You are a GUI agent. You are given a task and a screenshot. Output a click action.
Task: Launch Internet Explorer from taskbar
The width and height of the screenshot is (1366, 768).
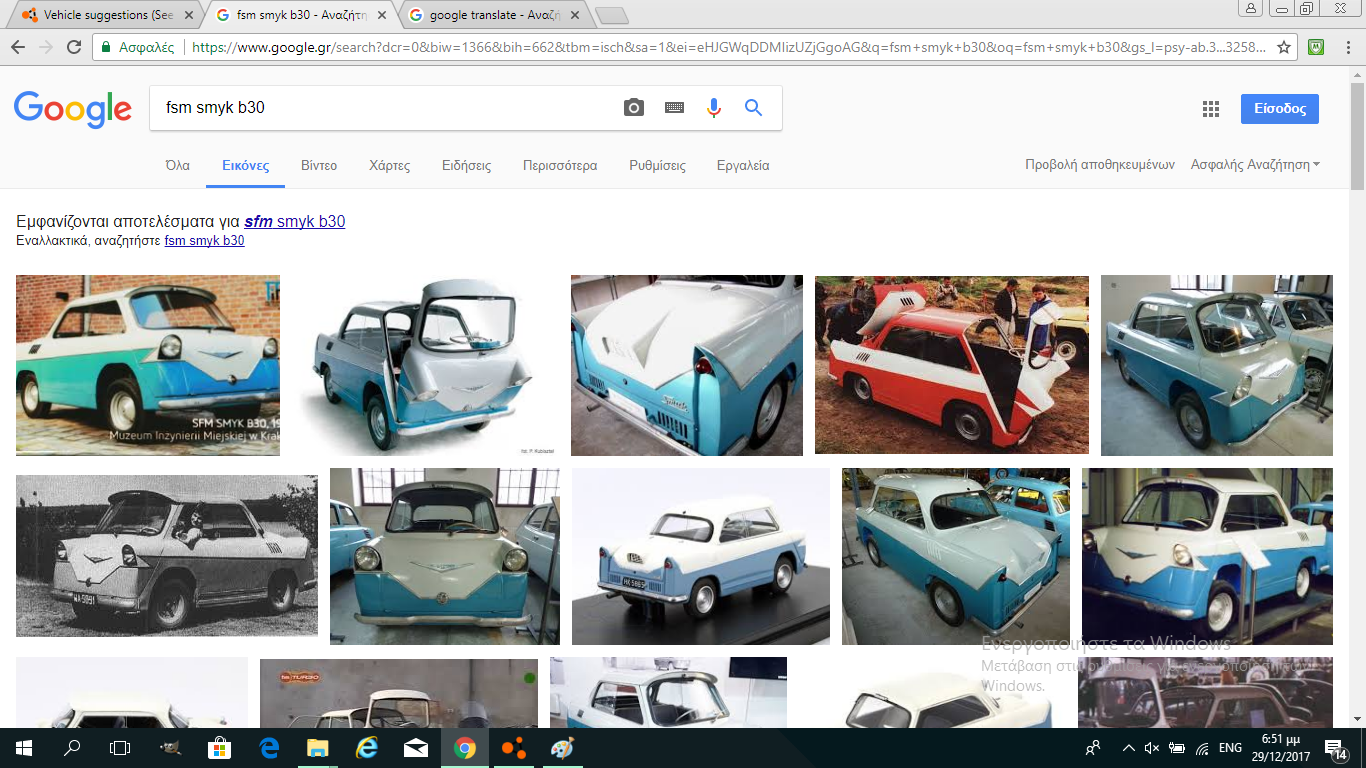point(367,747)
